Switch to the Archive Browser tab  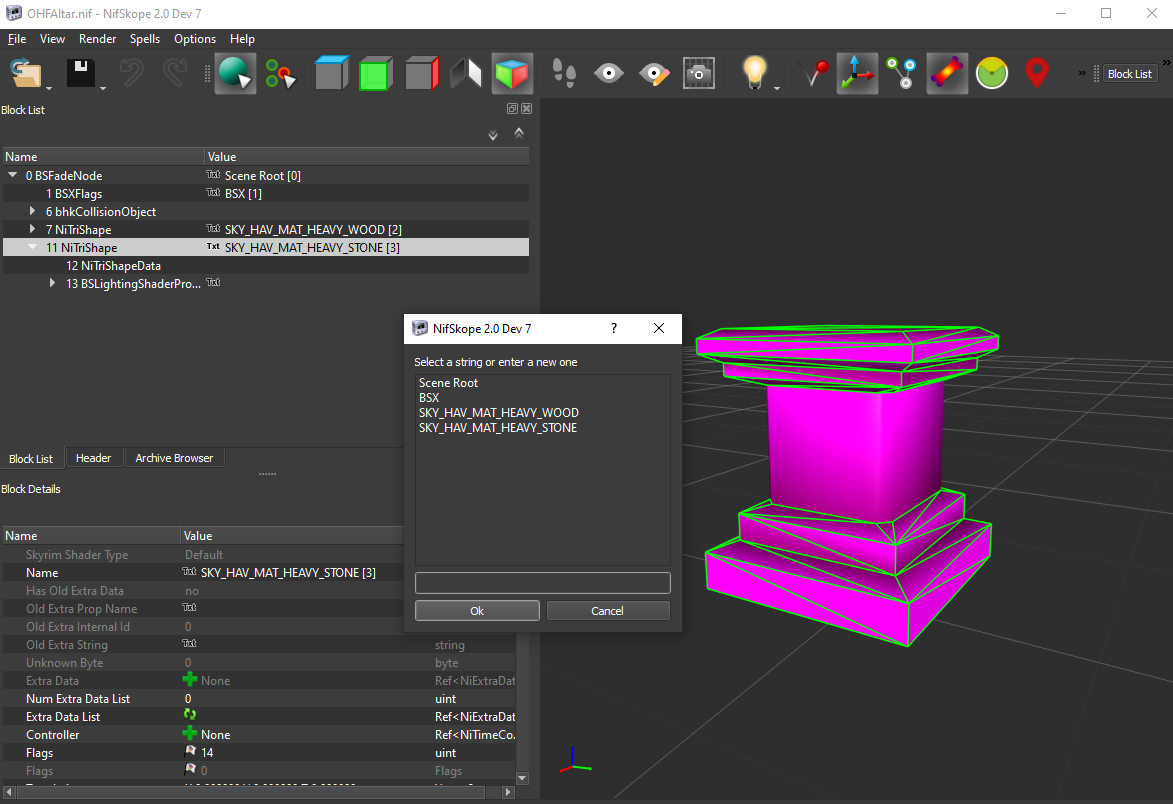tap(173, 457)
